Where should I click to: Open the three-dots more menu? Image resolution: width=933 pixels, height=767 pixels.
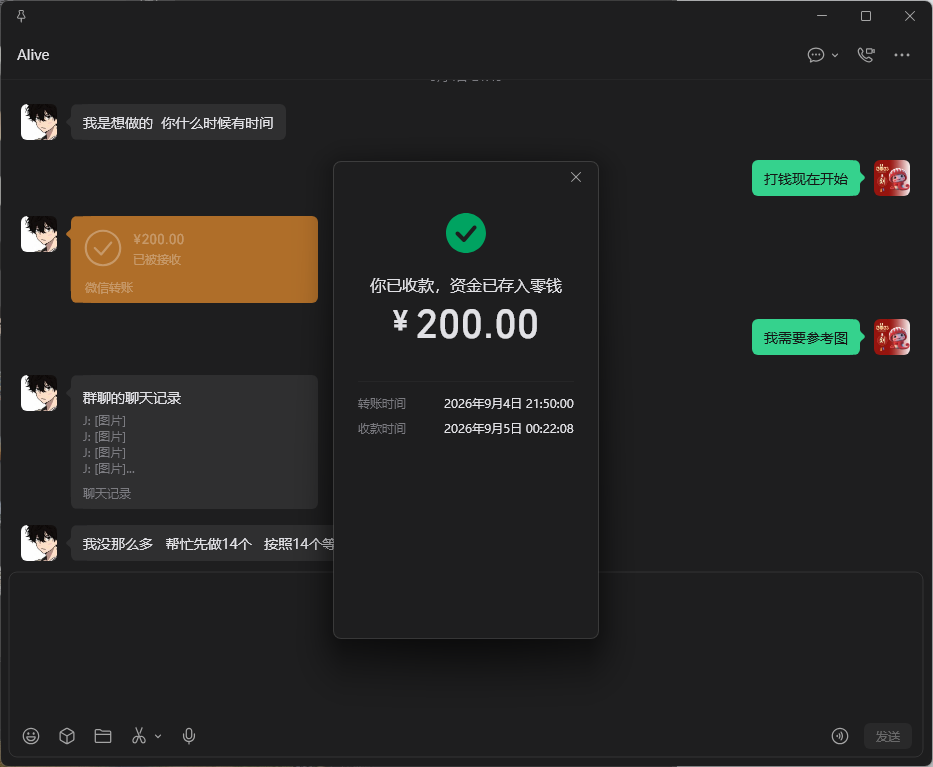click(x=901, y=55)
